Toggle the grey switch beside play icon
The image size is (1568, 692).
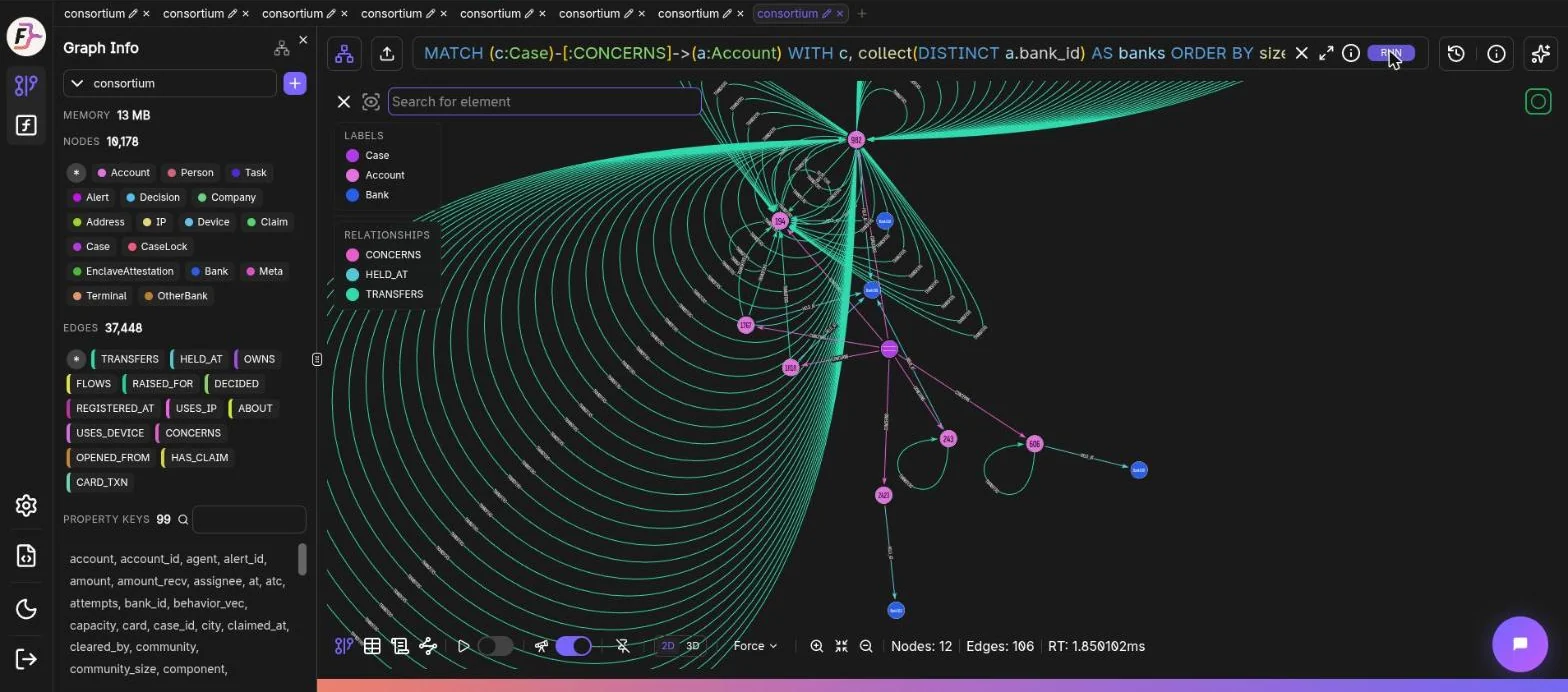click(x=495, y=646)
